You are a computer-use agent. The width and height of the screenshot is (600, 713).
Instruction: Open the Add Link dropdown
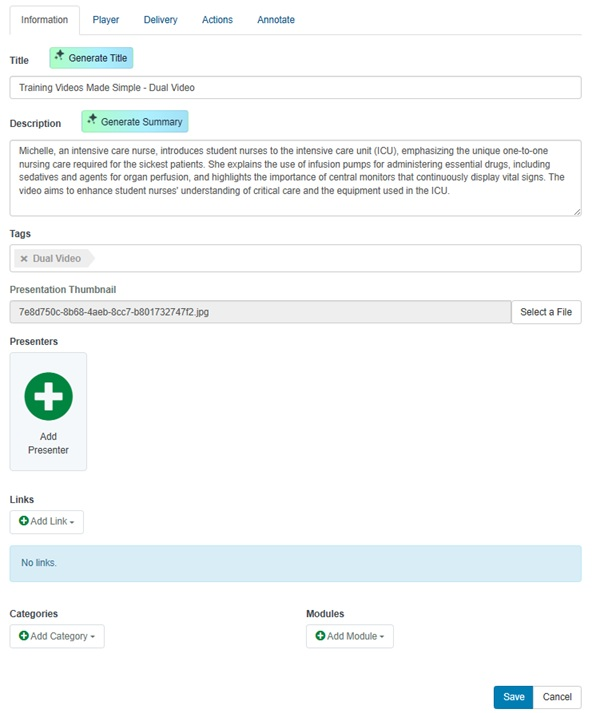[47, 522]
